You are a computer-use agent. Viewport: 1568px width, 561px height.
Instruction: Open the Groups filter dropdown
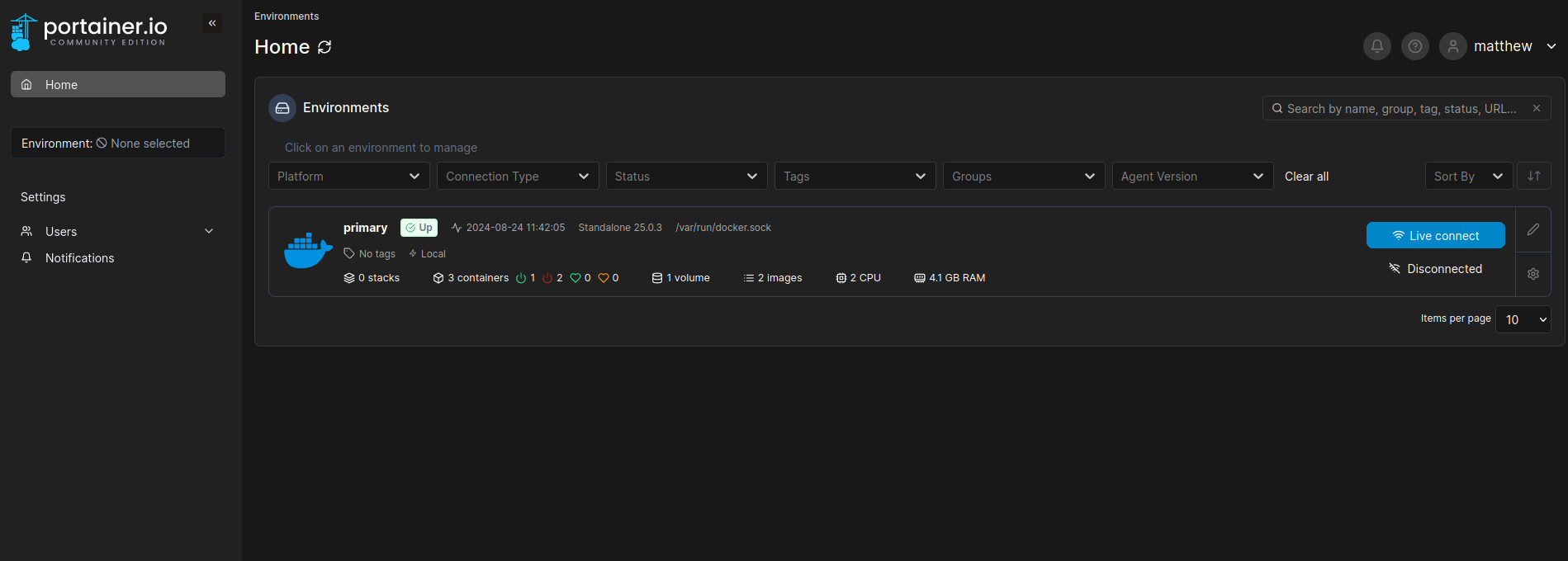(1024, 176)
